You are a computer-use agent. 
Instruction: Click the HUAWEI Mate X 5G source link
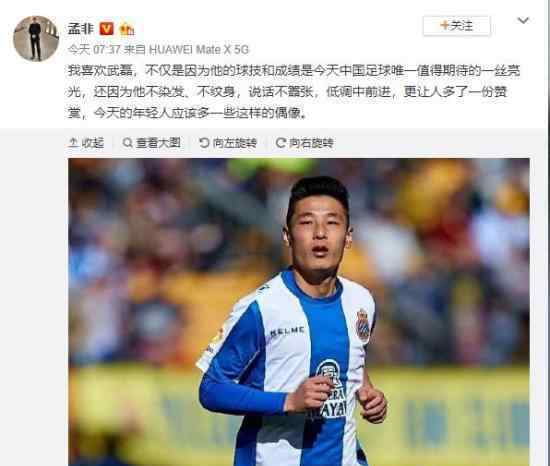(x=199, y=49)
